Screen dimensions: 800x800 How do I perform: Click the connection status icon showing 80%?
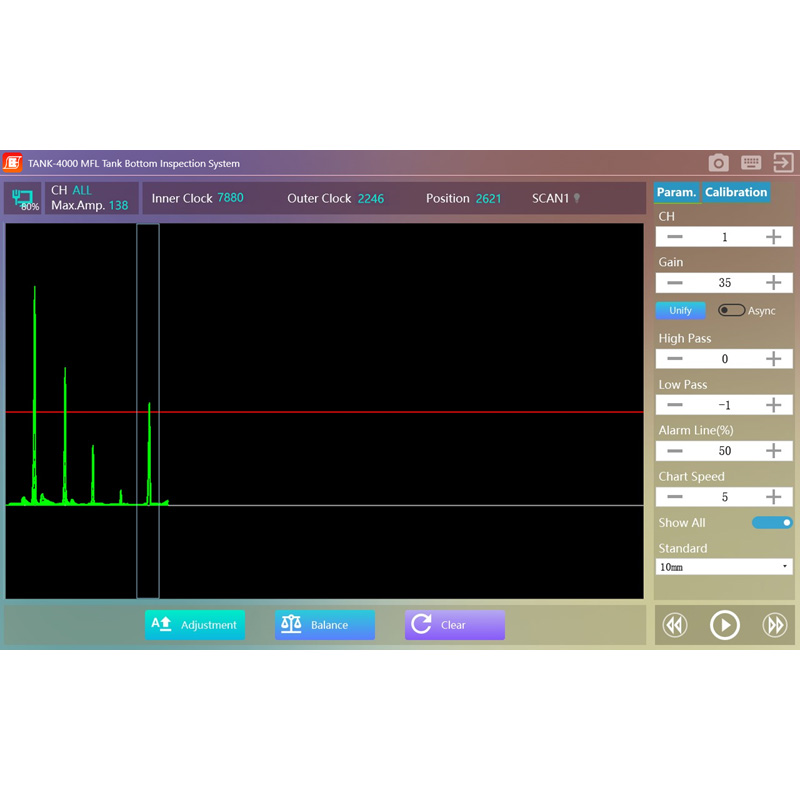pos(23,199)
